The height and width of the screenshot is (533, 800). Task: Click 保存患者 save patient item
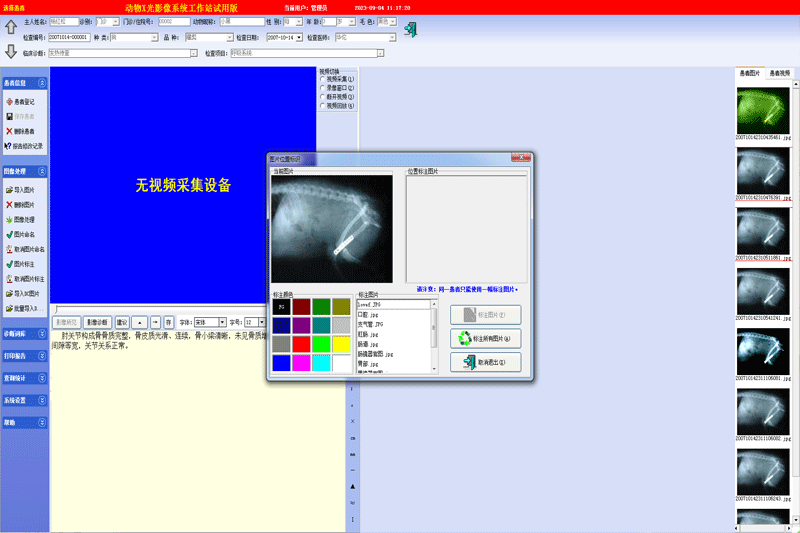(x=21, y=116)
